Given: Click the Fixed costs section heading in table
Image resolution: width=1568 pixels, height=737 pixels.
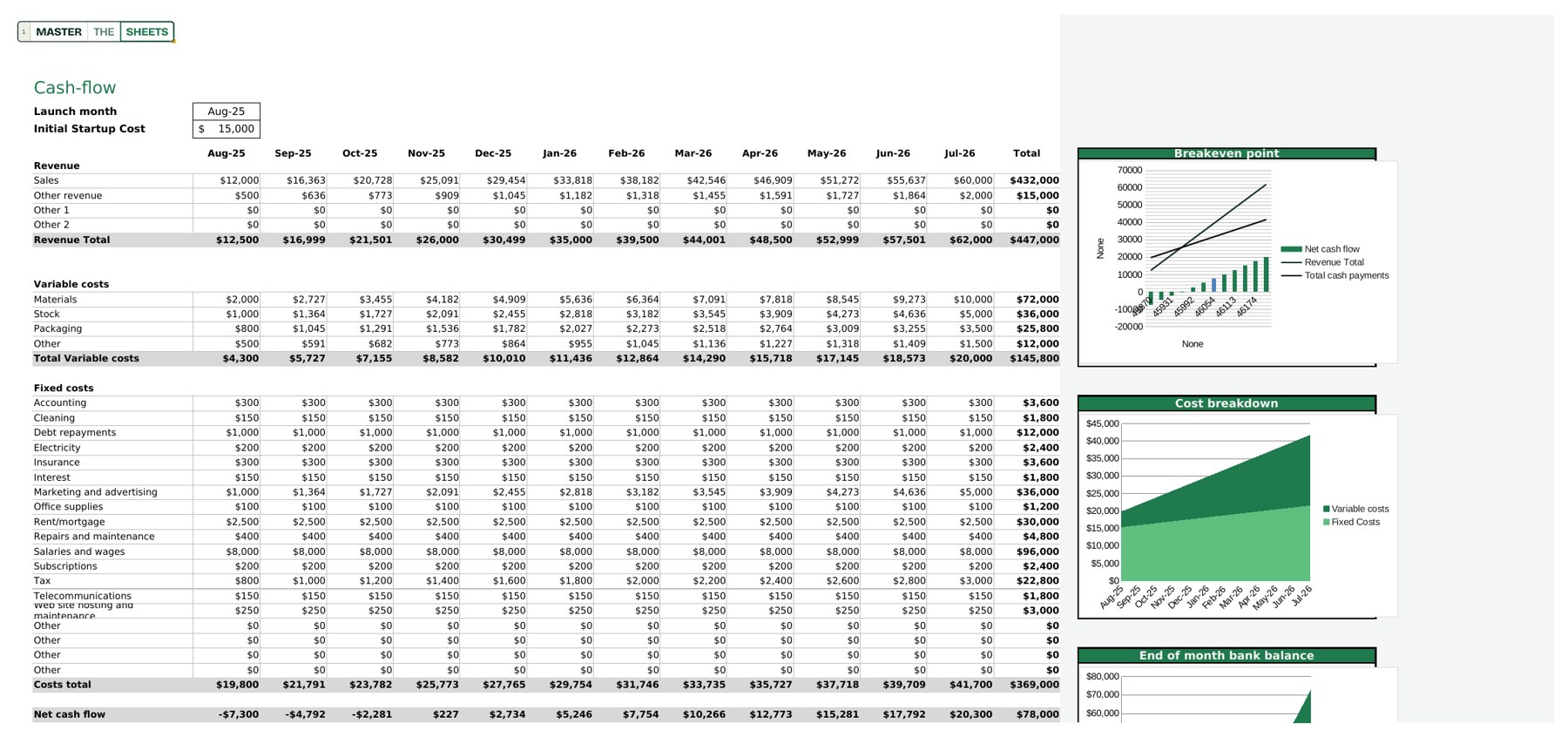Looking at the screenshot, I should [x=64, y=388].
